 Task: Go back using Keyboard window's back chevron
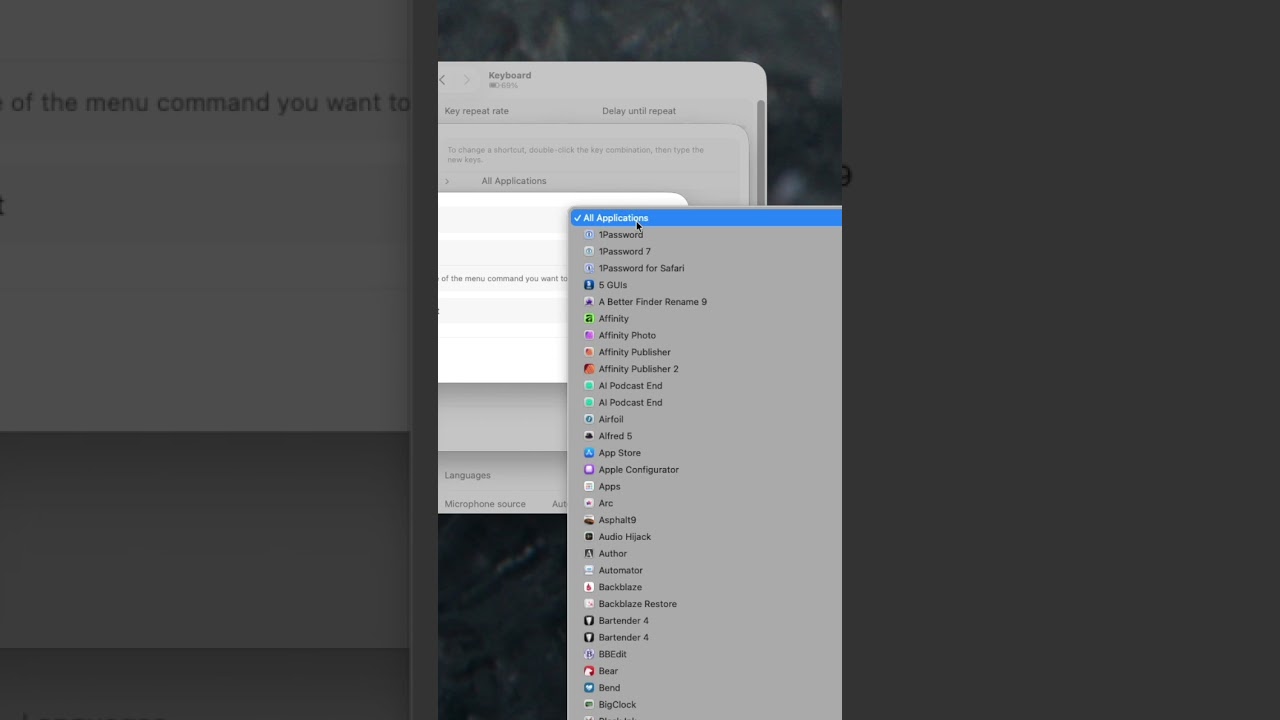pyautogui.click(x=443, y=80)
